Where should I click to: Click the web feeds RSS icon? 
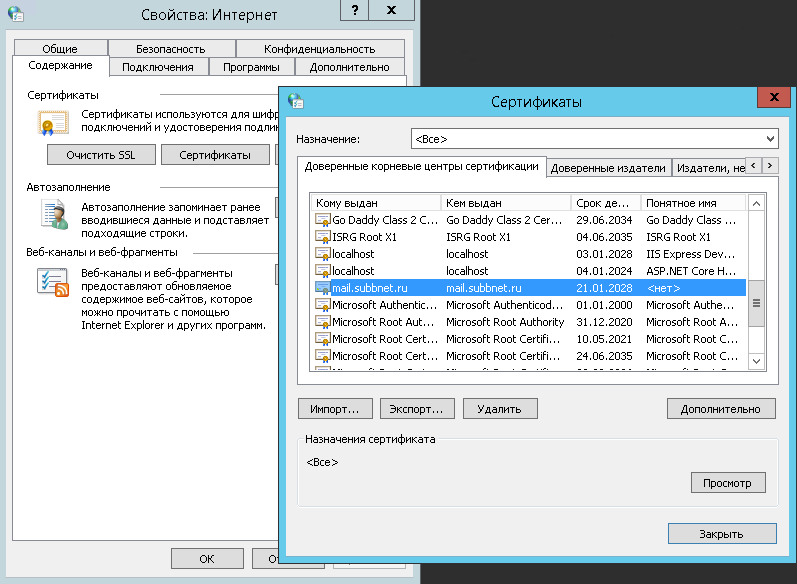[52, 283]
